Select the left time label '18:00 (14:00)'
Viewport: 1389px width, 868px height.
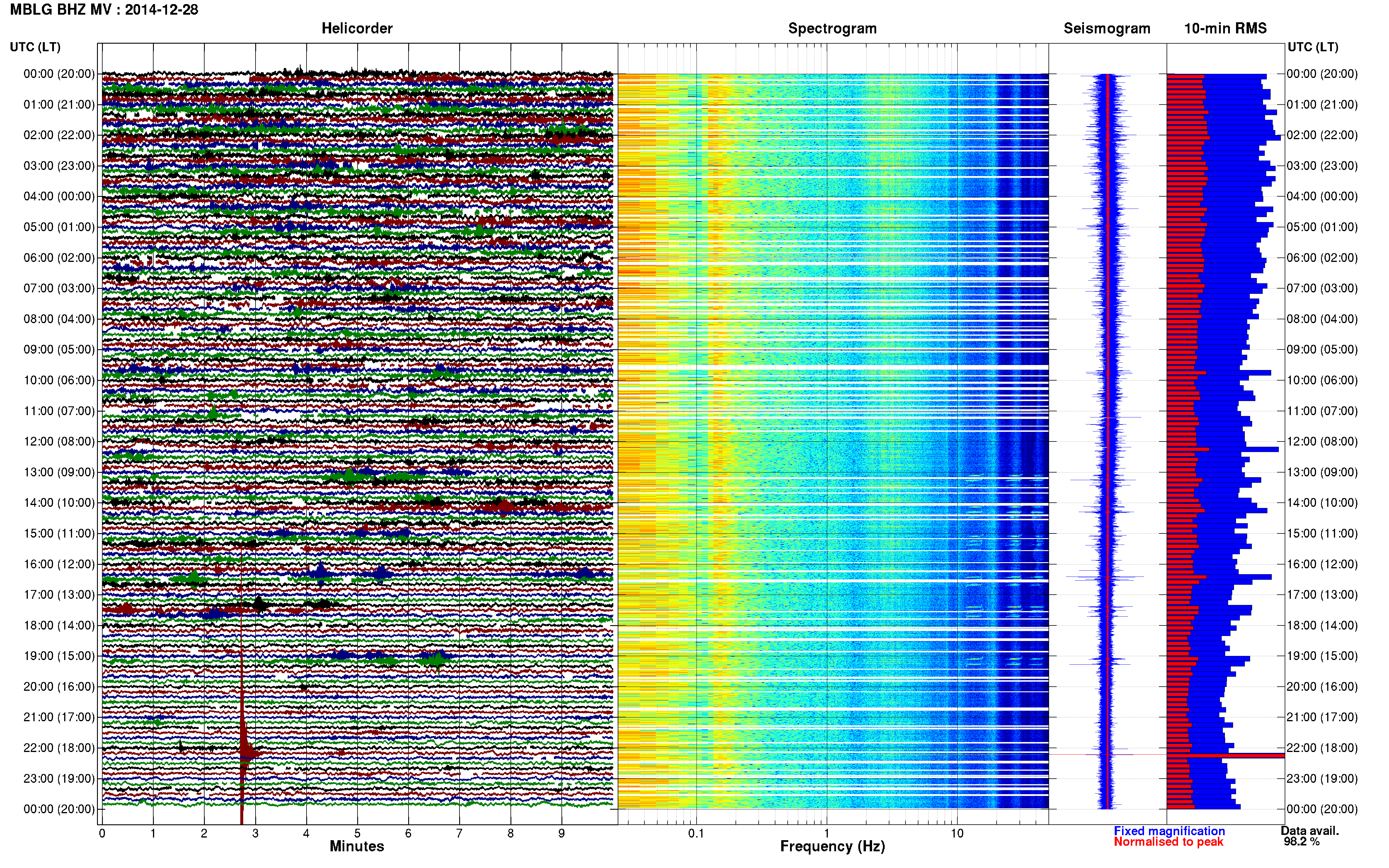(x=59, y=625)
